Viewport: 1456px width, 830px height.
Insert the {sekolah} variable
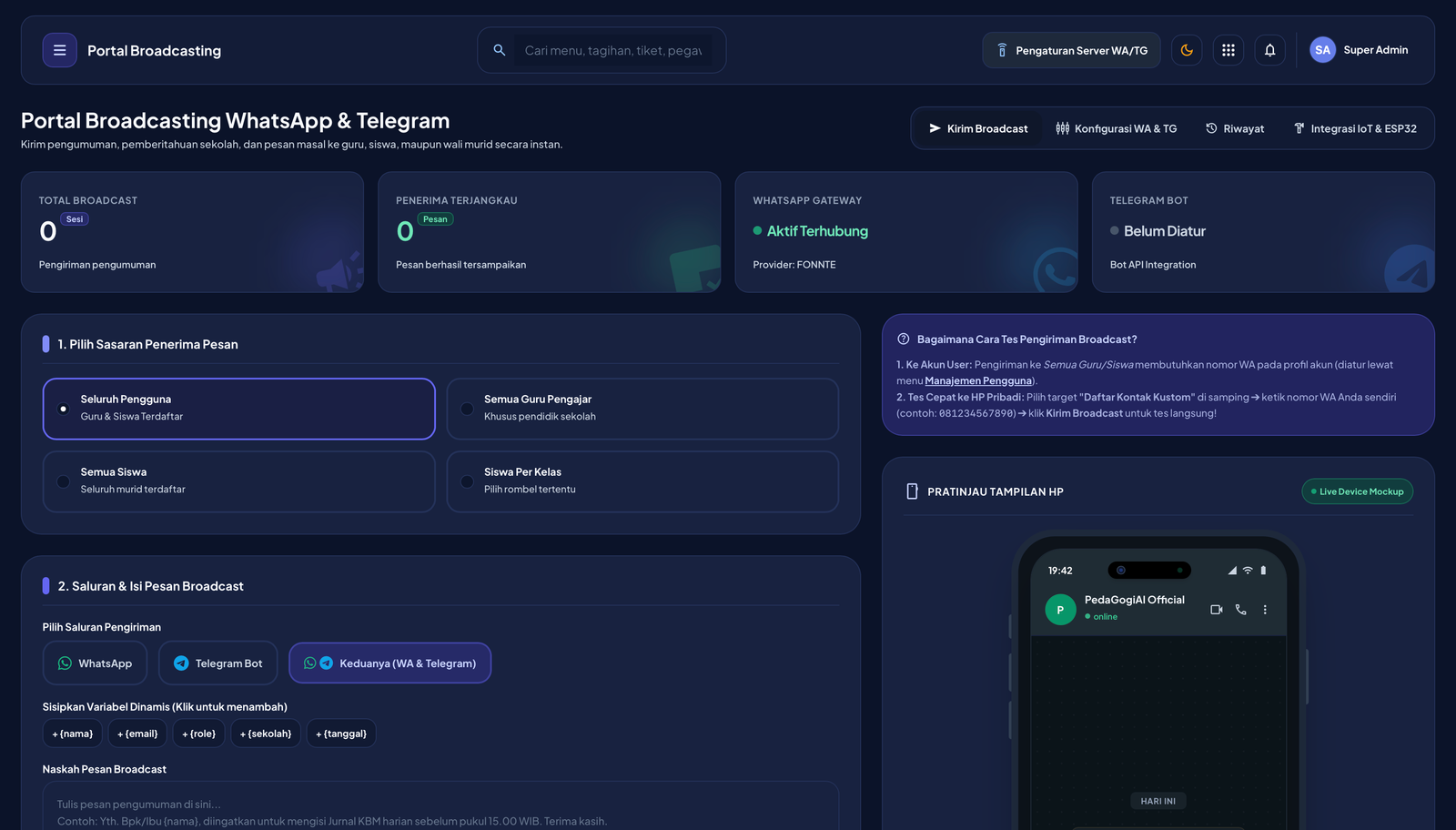(266, 734)
